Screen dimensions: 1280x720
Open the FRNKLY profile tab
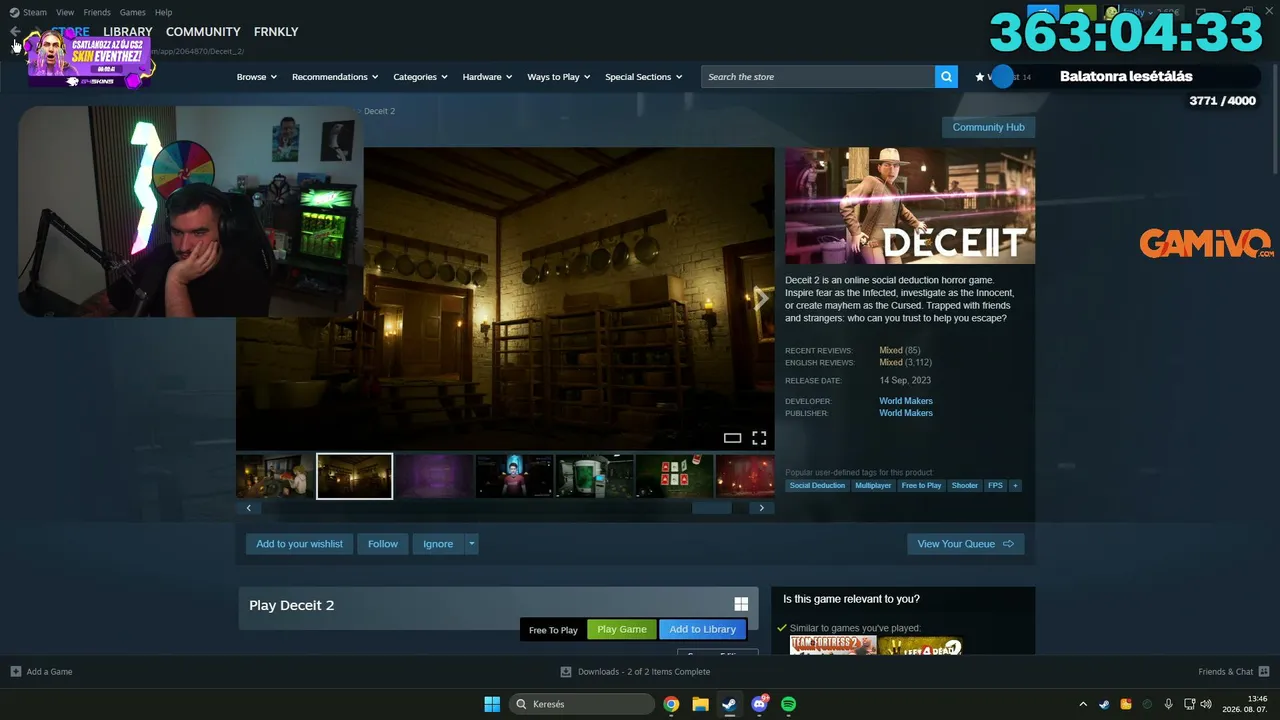[x=276, y=32]
